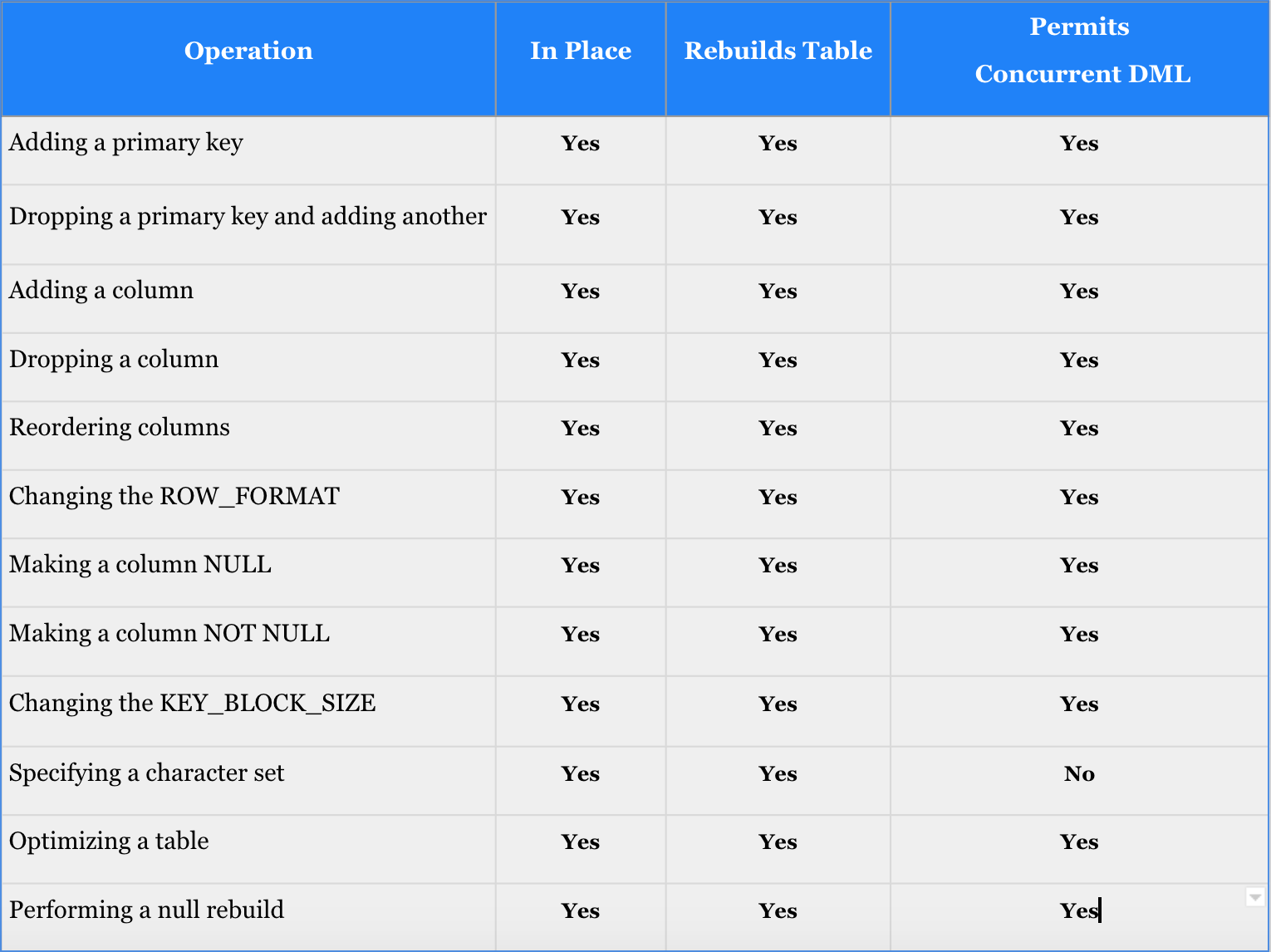Open the small dropdown arrow in the last row
Screen dimensions: 1271x952
(x=1255, y=897)
